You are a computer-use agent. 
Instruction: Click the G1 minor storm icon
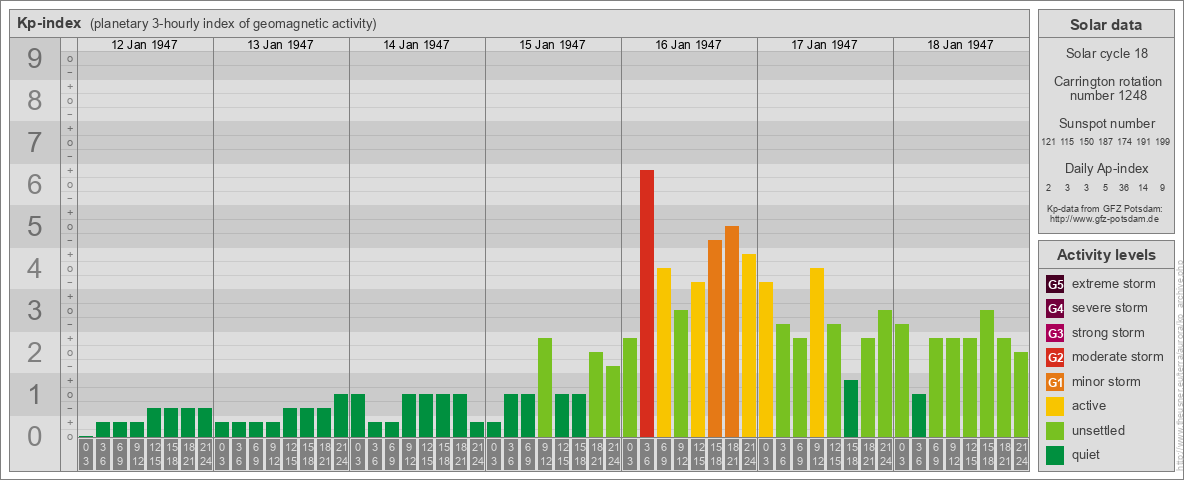[1055, 382]
